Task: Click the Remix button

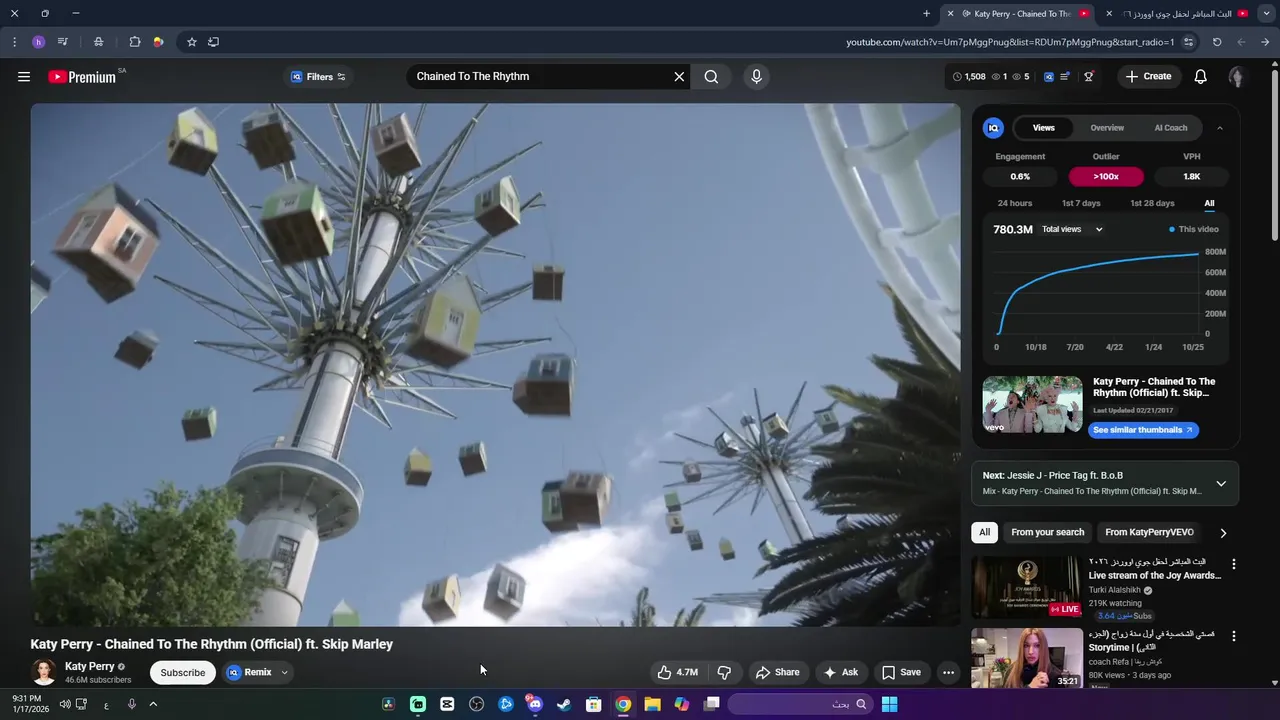Action: point(249,672)
